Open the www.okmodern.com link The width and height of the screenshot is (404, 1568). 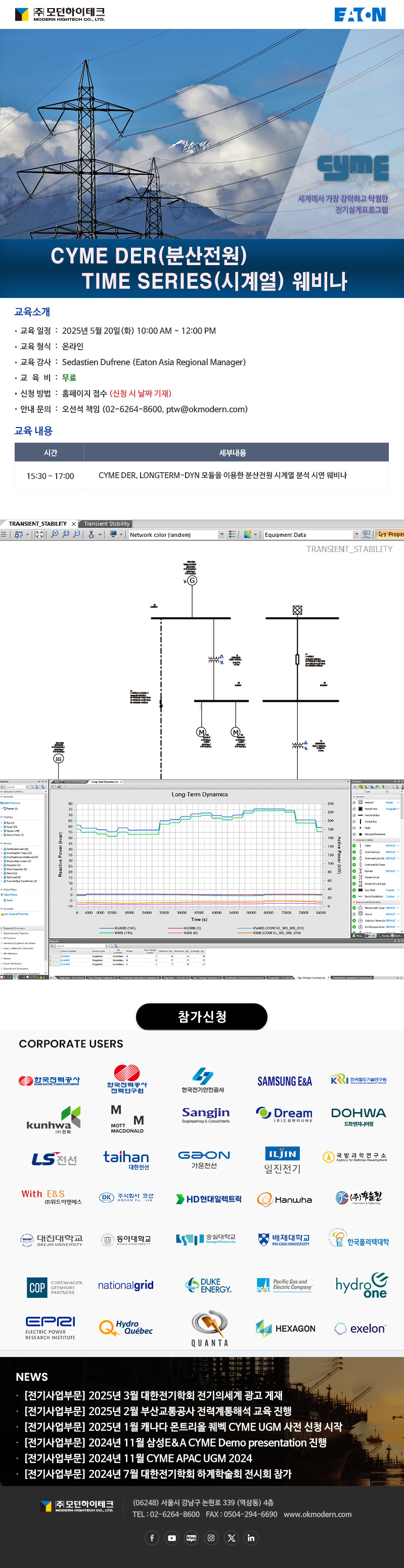coord(318,1514)
